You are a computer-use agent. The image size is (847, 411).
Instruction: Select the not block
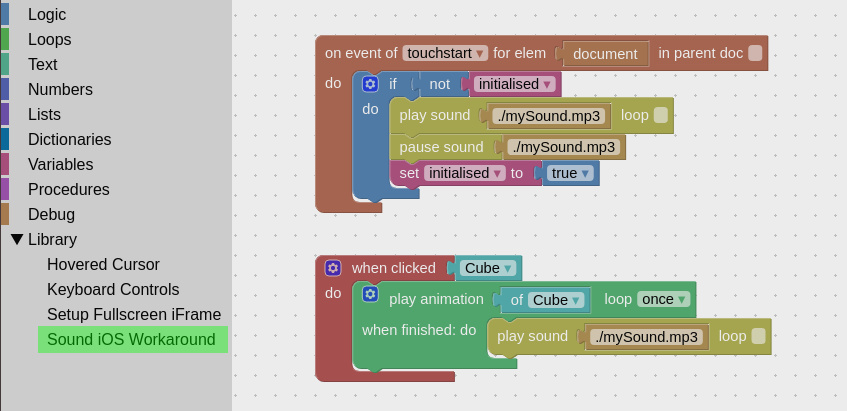(439, 84)
